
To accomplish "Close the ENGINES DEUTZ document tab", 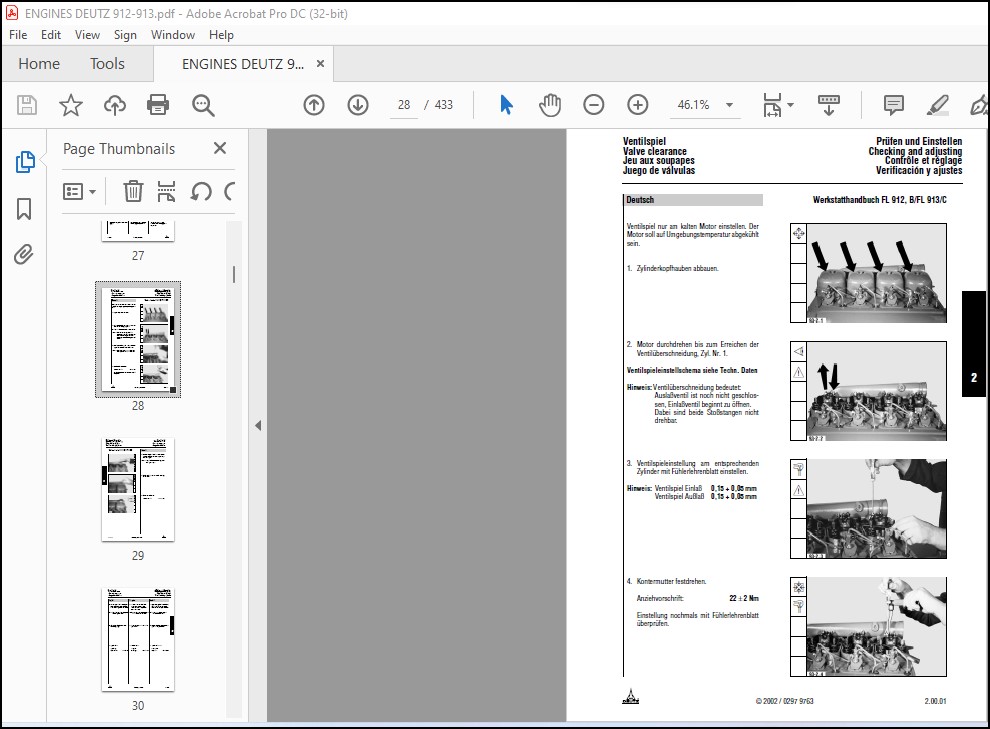I will [x=320, y=64].
